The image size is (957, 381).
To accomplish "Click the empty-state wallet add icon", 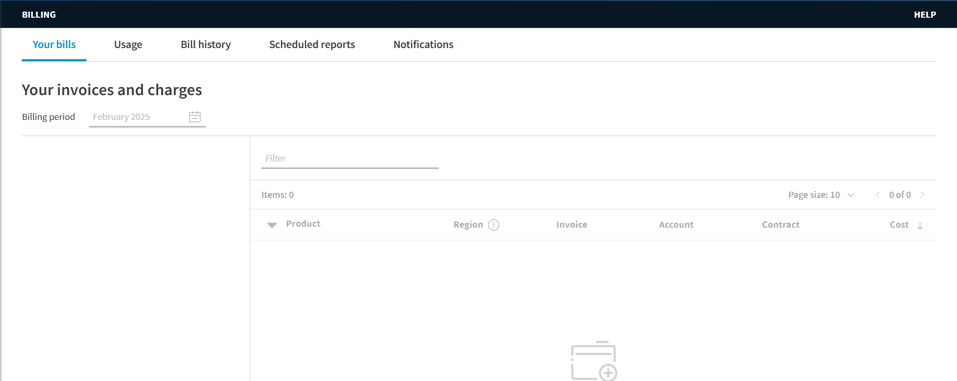I will click(593, 361).
